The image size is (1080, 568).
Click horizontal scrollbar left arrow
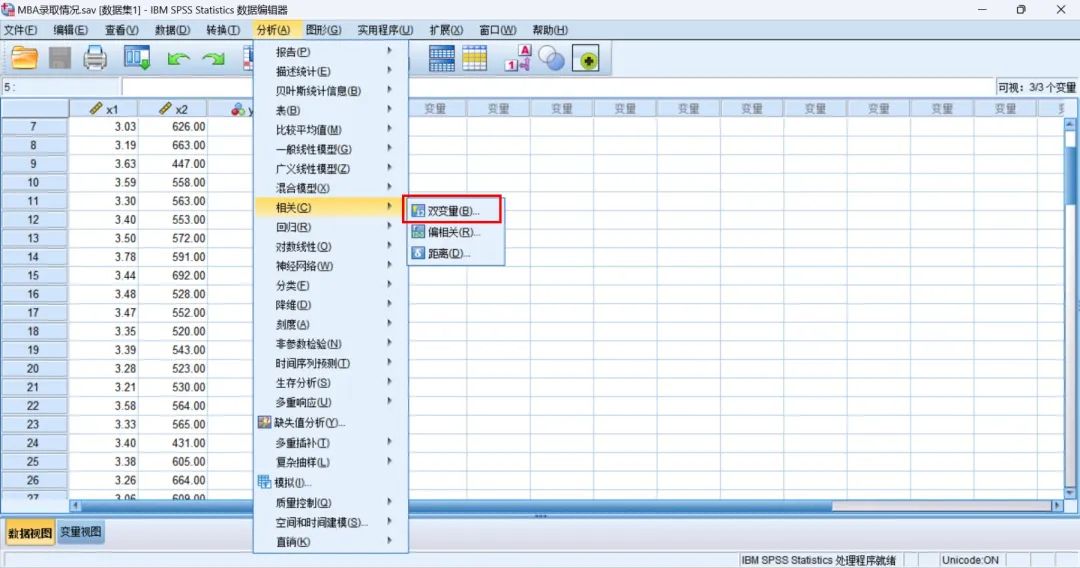(x=75, y=506)
